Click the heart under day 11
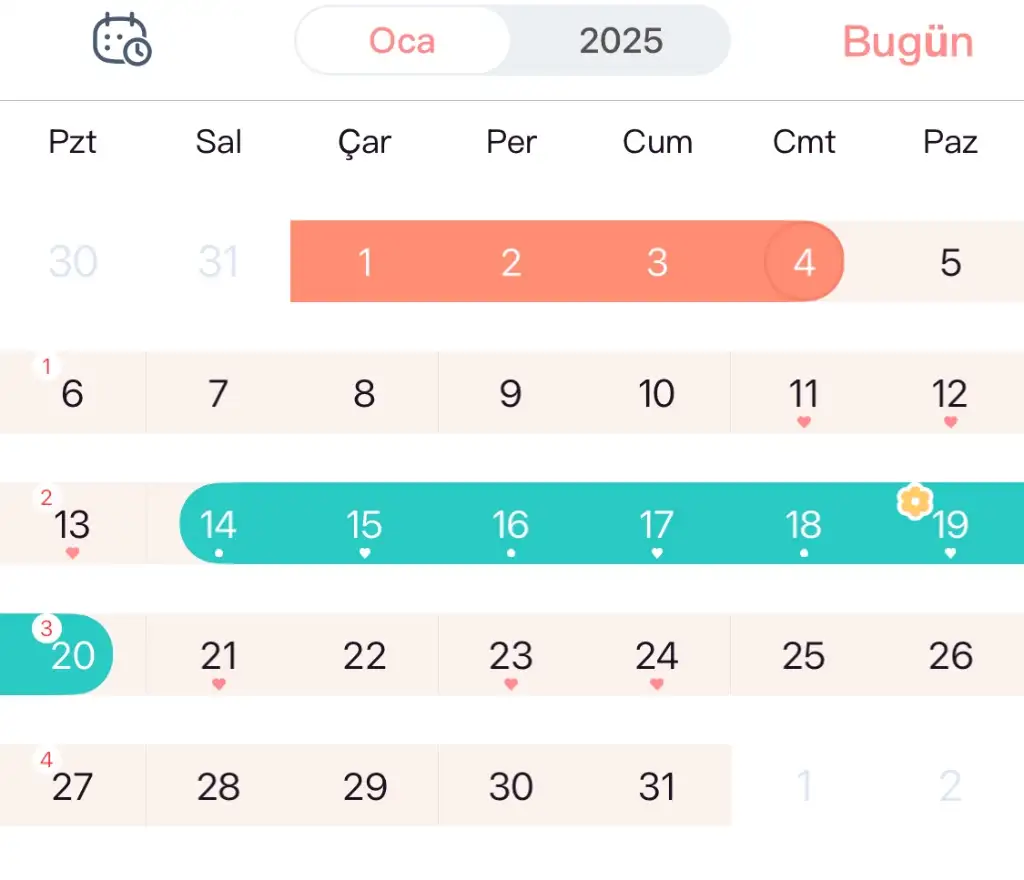This screenshot has height=880, width=1024. pos(804,422)
